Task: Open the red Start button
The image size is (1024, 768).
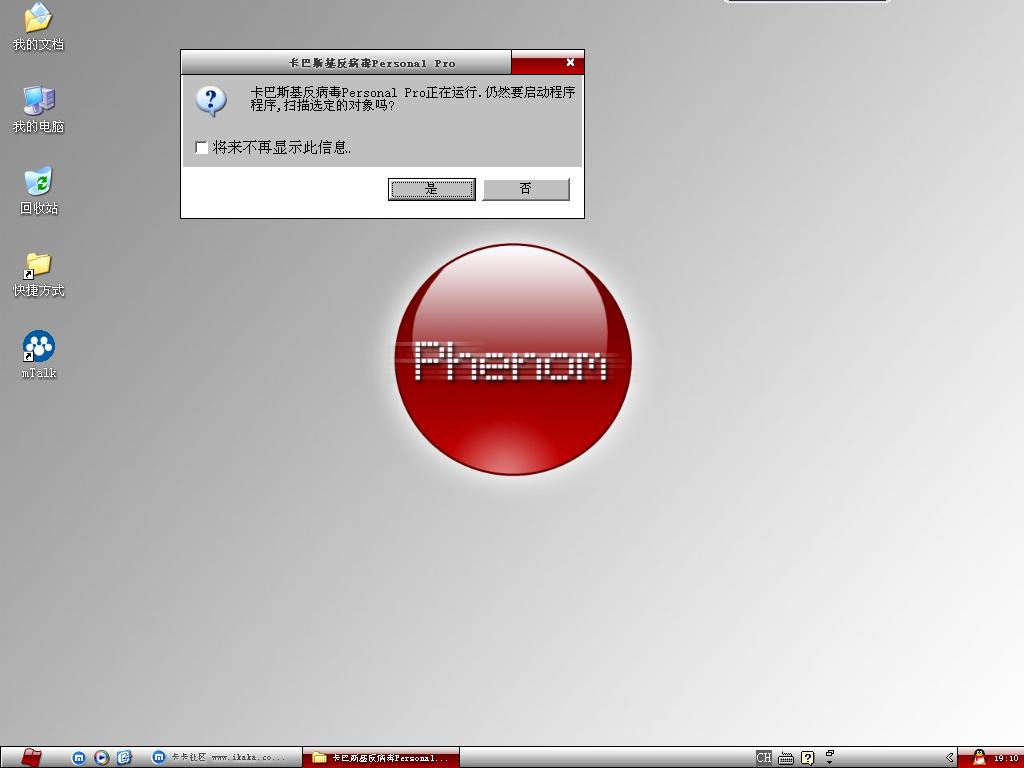Action: (x=31, y=758)
